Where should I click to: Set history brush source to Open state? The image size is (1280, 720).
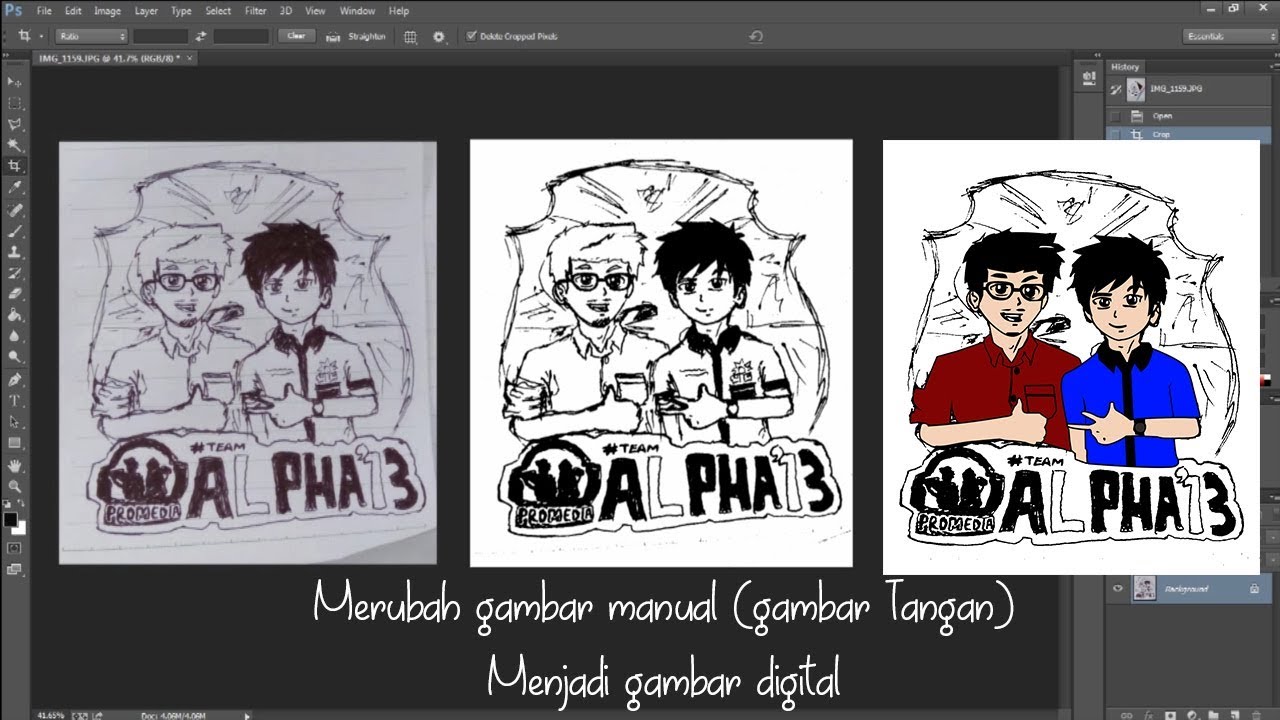[1116, 116]
